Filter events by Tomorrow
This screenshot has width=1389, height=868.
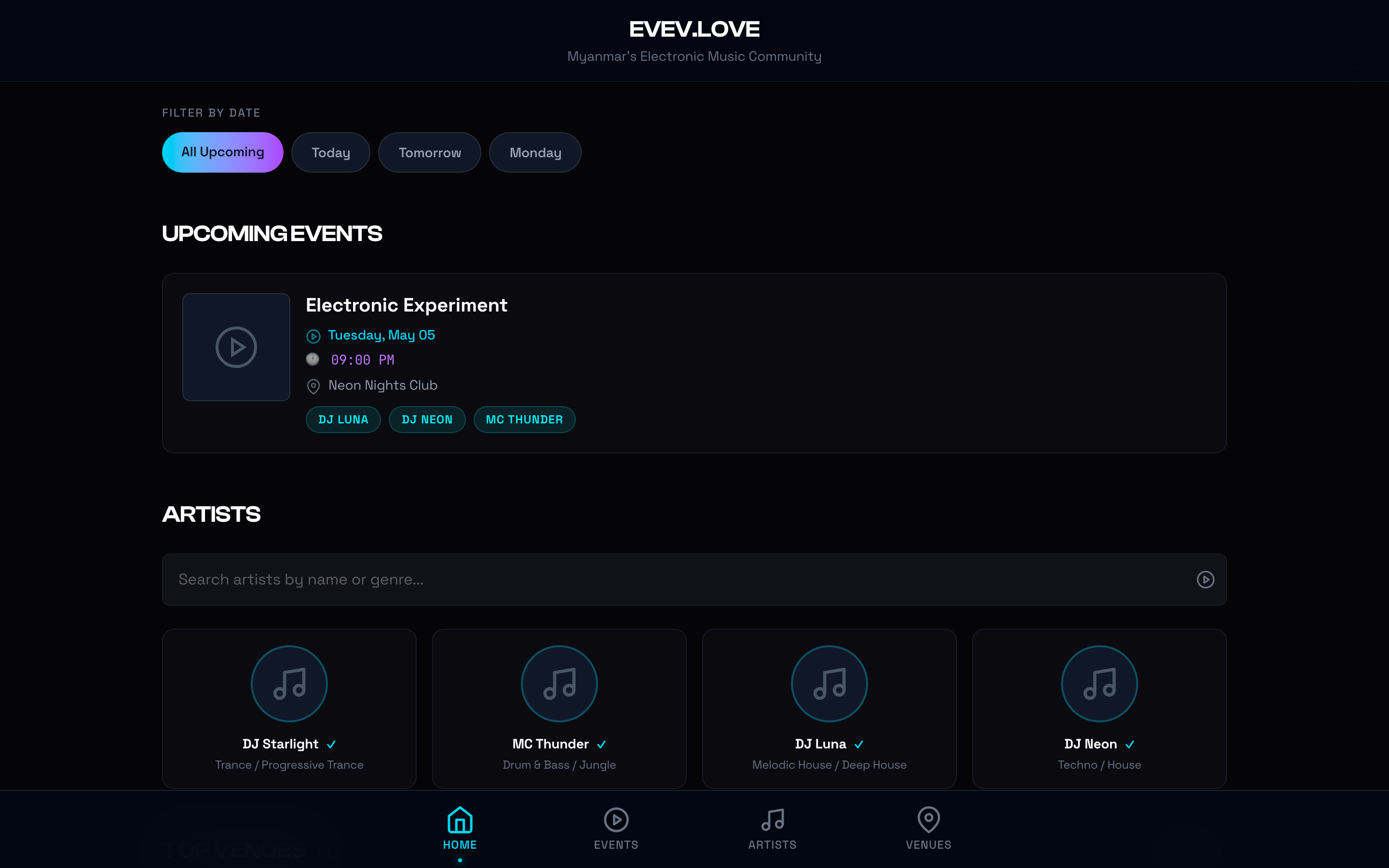[x=429, y=152]
